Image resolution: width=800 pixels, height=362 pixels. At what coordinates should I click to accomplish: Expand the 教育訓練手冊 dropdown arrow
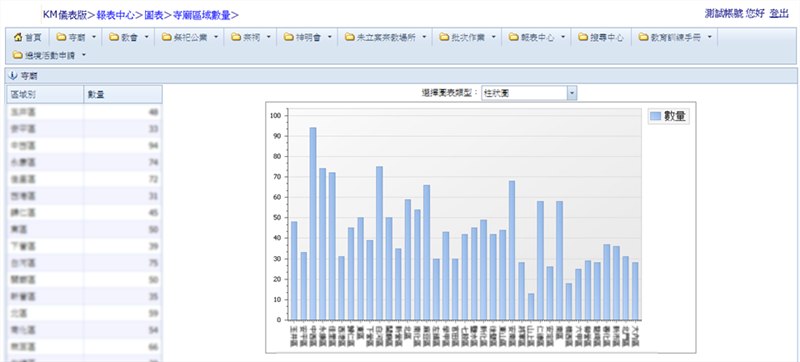coord(709,37)
